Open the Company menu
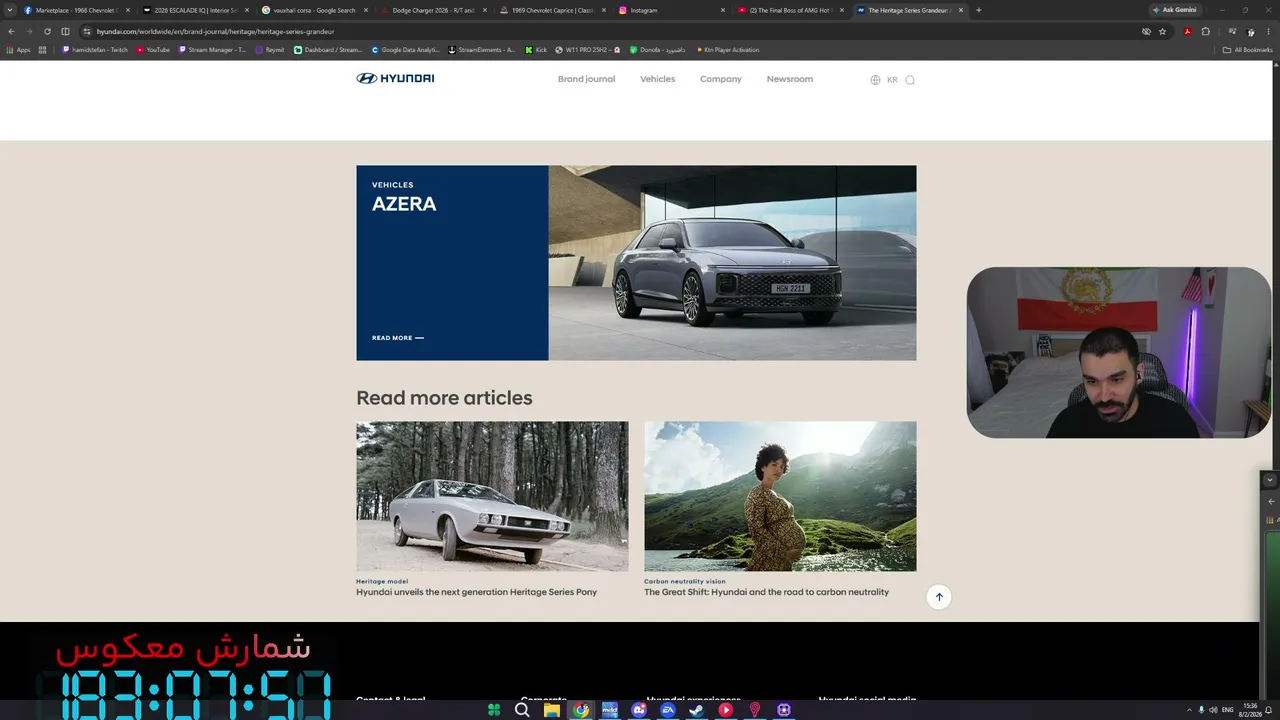1280x720 pixels. pos(721,79)
